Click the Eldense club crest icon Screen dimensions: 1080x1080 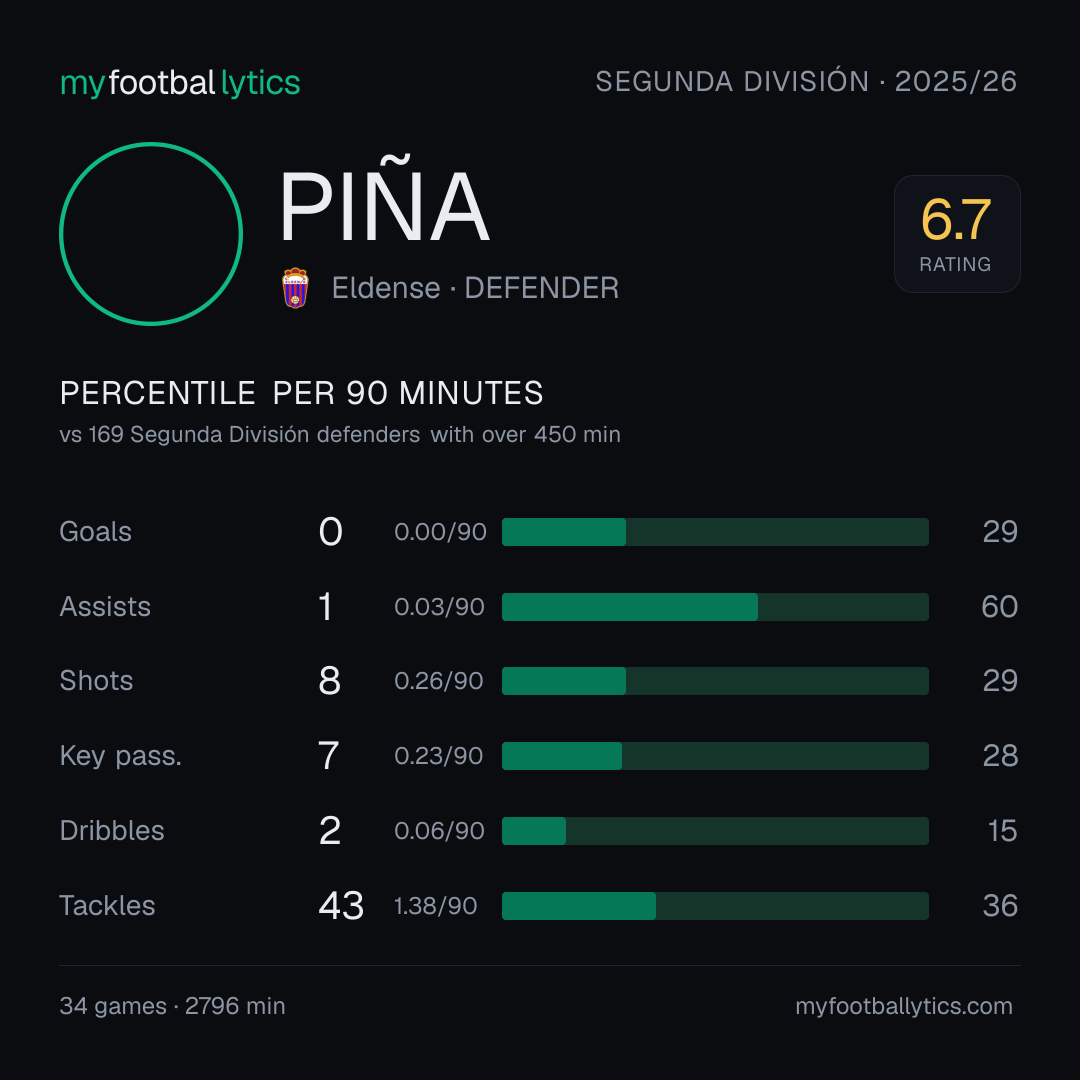pyautogui.click(x=295, y=288)
